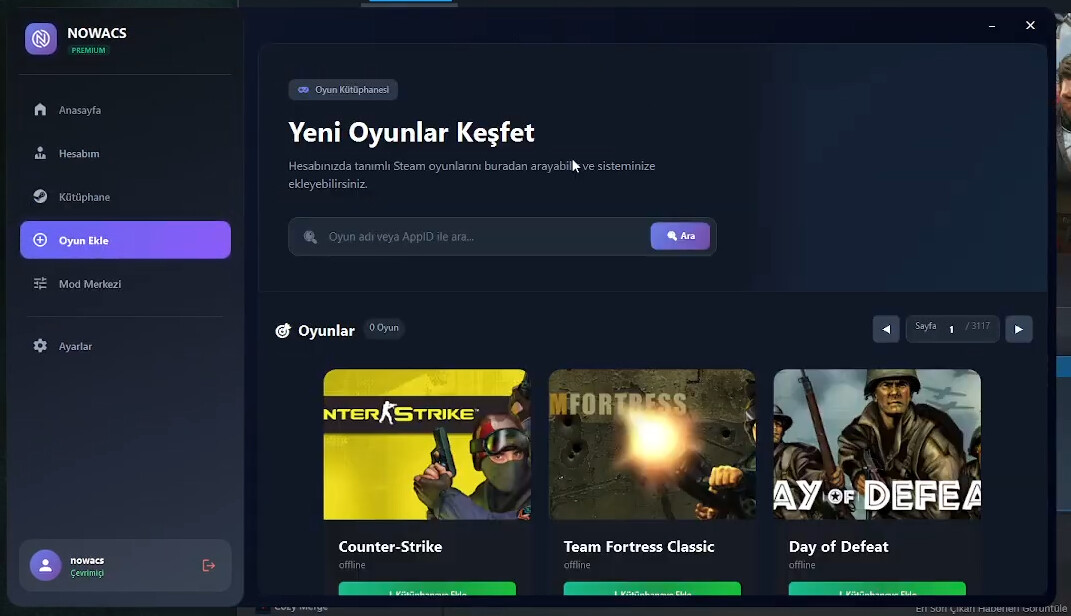Screen dimensions: 1071x616
Task: Add Counter-Strike to library button
Action: 427,589
